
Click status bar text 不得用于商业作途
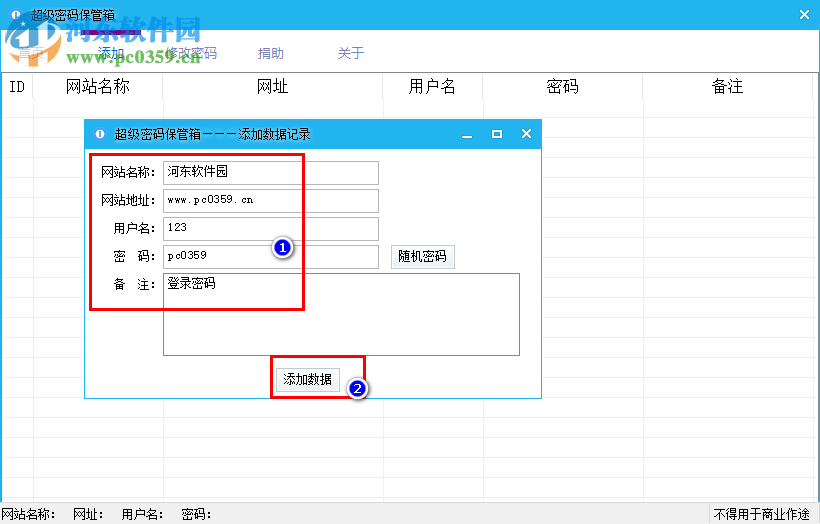coord(762,515)
